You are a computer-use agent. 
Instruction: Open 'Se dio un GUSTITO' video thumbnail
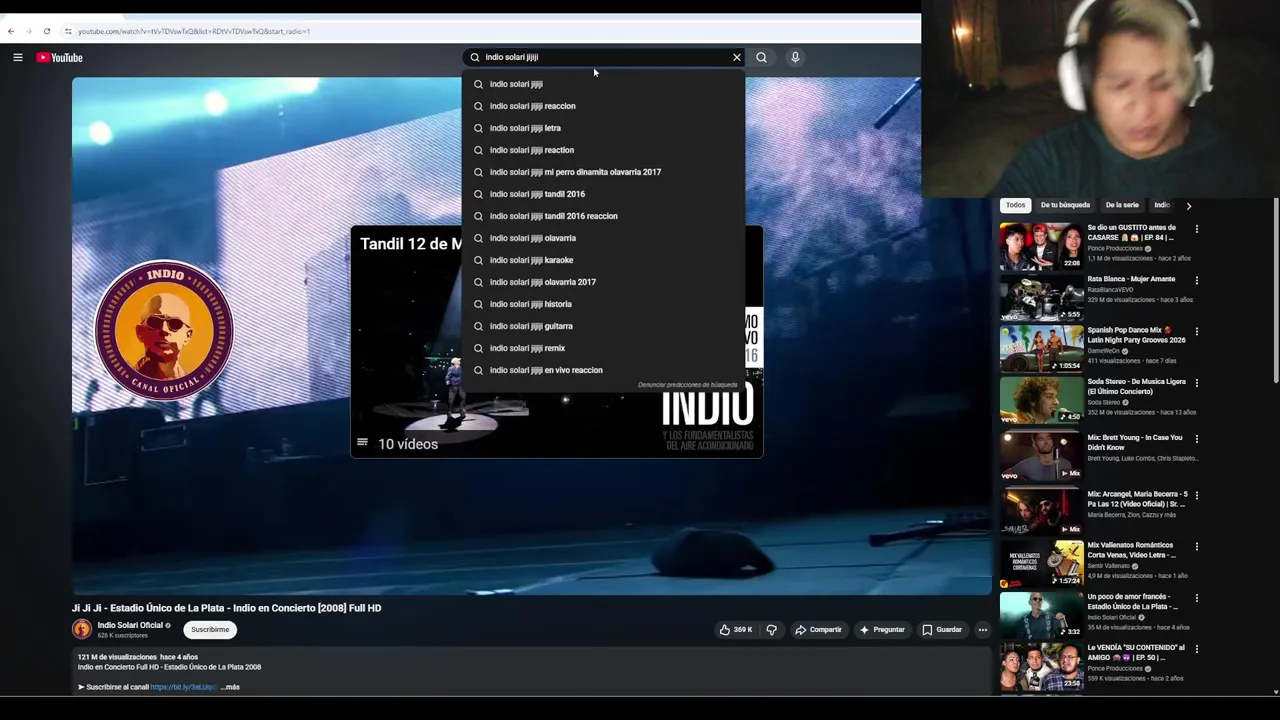(1041, 246)
